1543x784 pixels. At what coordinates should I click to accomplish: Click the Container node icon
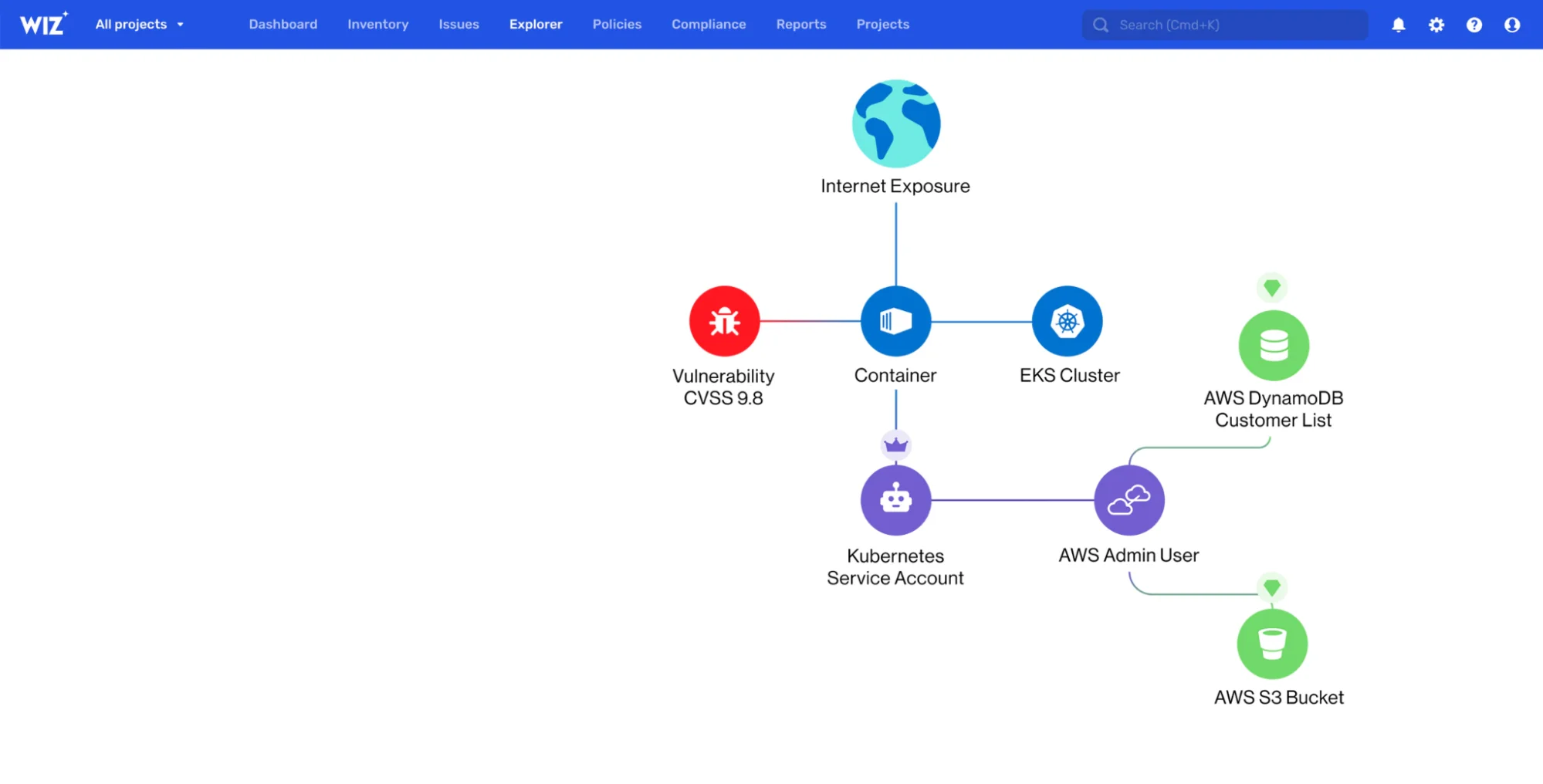coord(895,321)
